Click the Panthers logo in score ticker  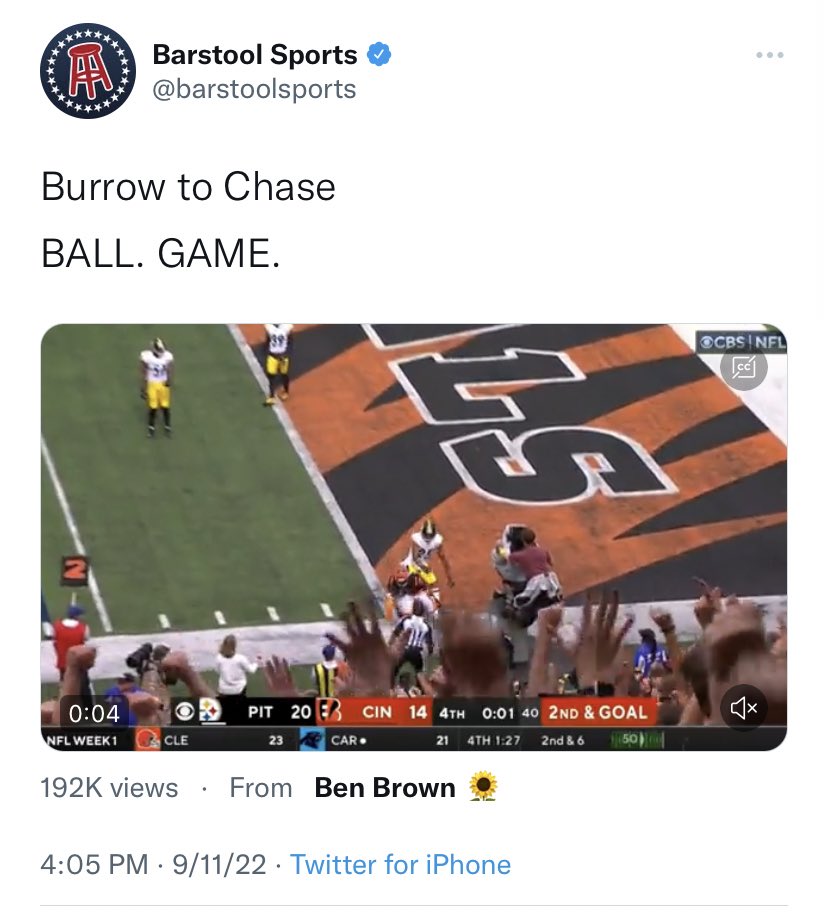312,740
